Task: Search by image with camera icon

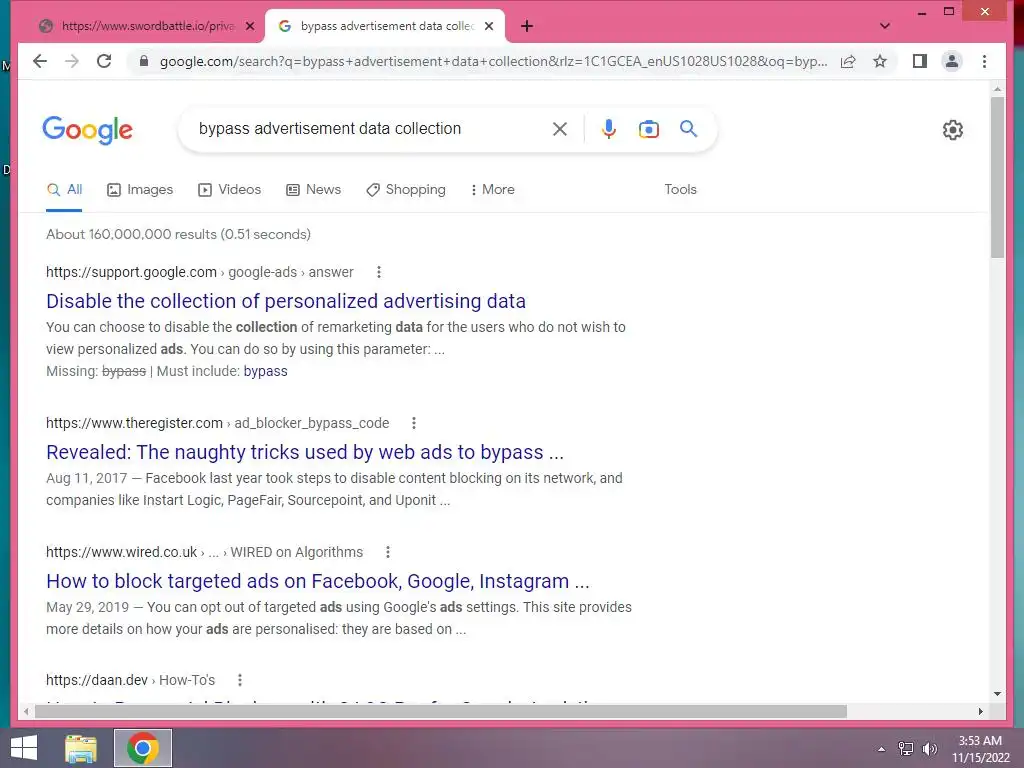Action: (x=648, y=129)
